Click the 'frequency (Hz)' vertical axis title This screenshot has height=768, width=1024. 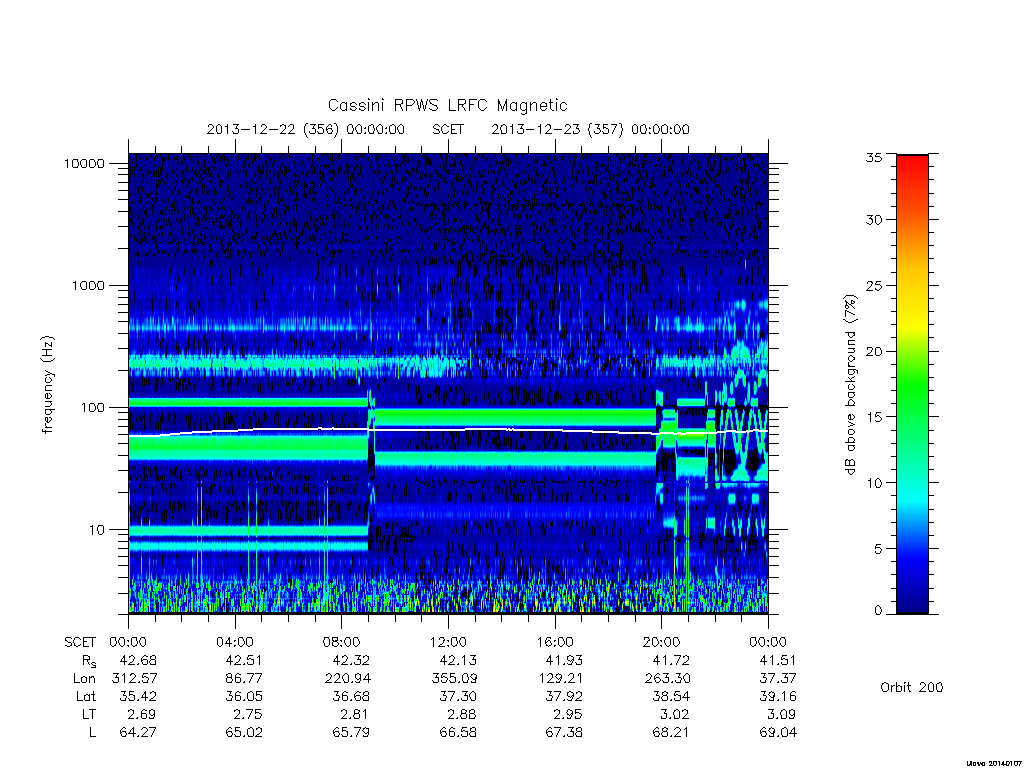47,385
